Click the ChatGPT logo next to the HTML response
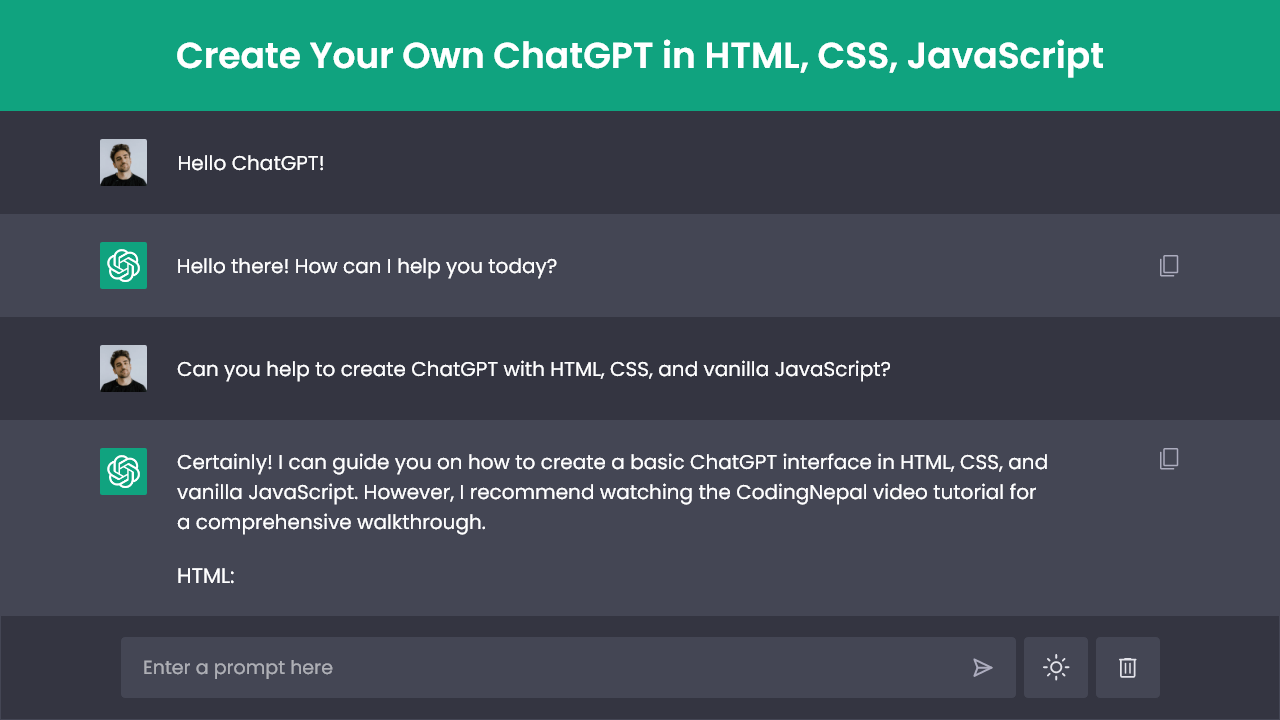1280x720 pixels. 122,471
